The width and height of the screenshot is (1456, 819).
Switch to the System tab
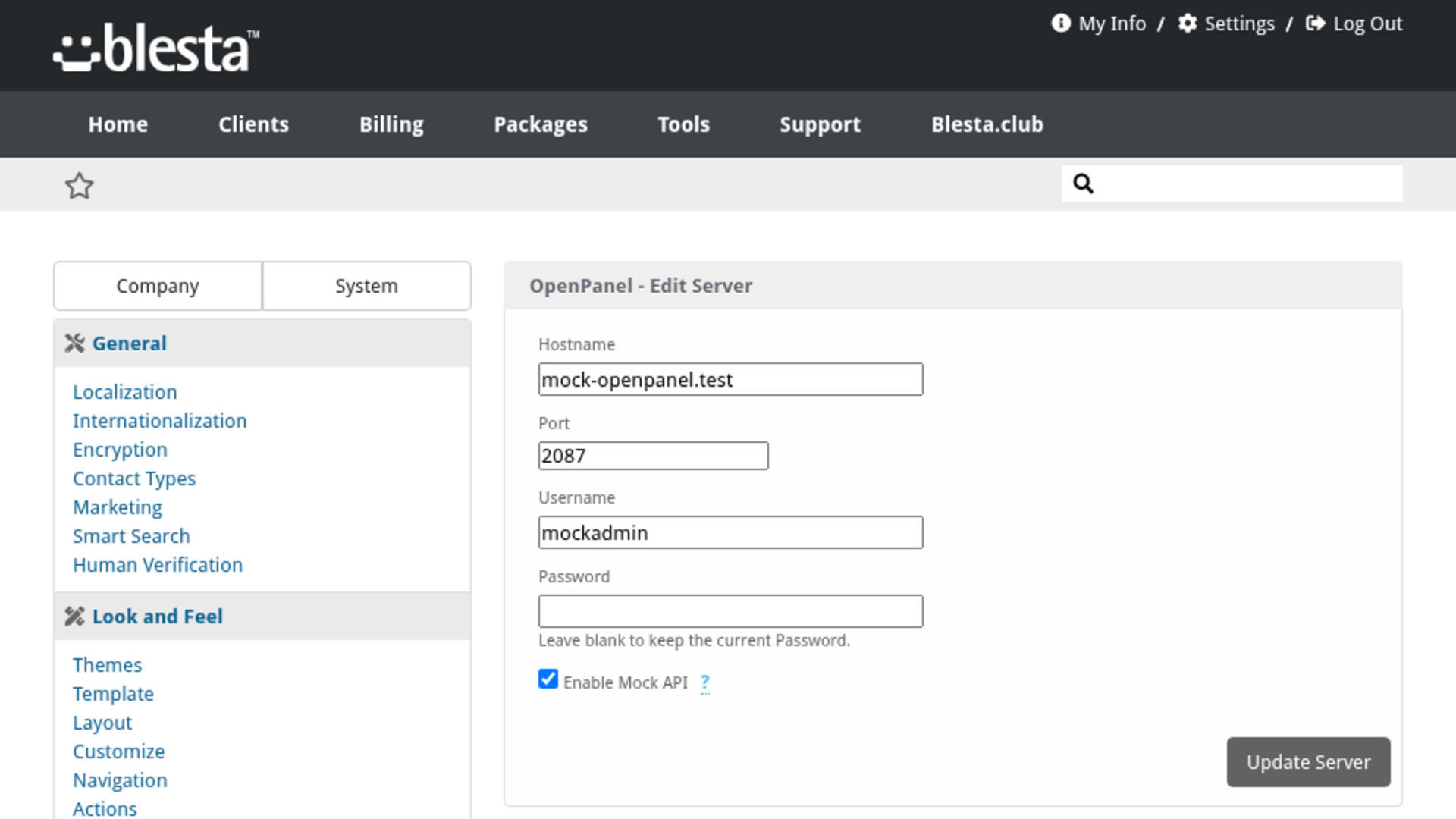(366, 286)
